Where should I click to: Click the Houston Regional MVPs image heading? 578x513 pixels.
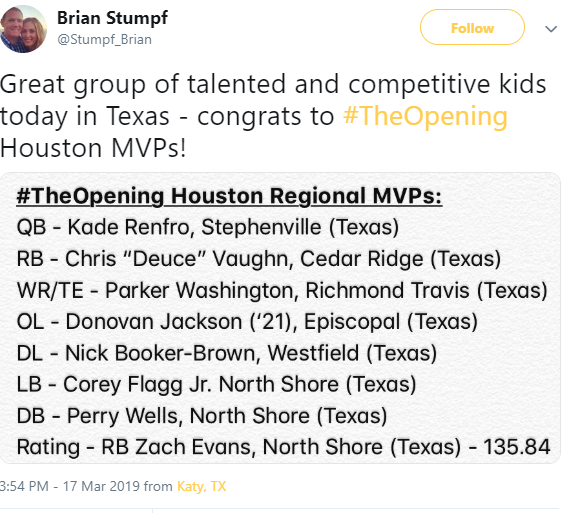(x=229, y=196)
